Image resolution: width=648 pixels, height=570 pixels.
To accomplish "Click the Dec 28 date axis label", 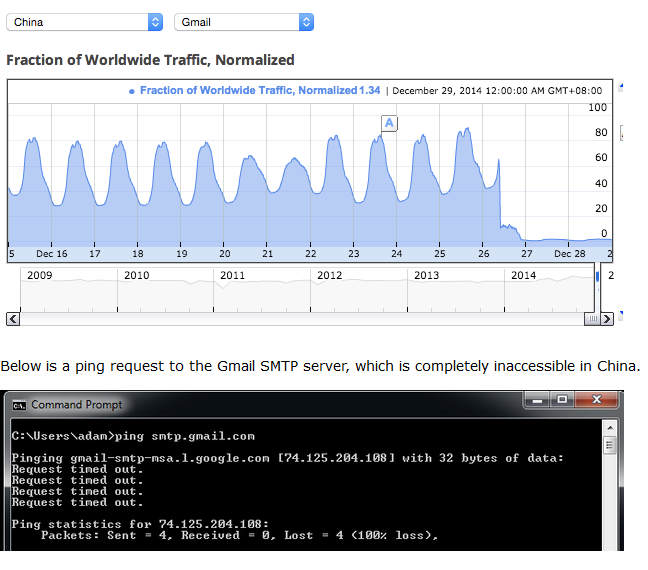I will (570, 254).
